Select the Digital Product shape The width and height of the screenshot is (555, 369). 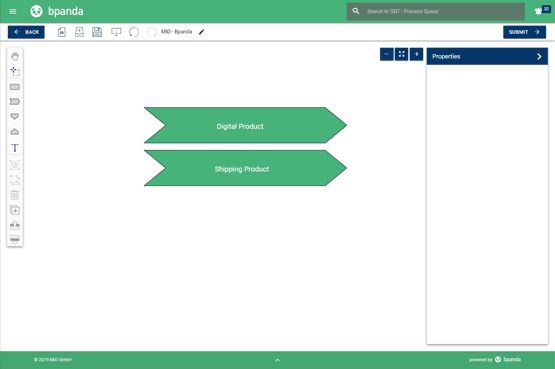245,125
